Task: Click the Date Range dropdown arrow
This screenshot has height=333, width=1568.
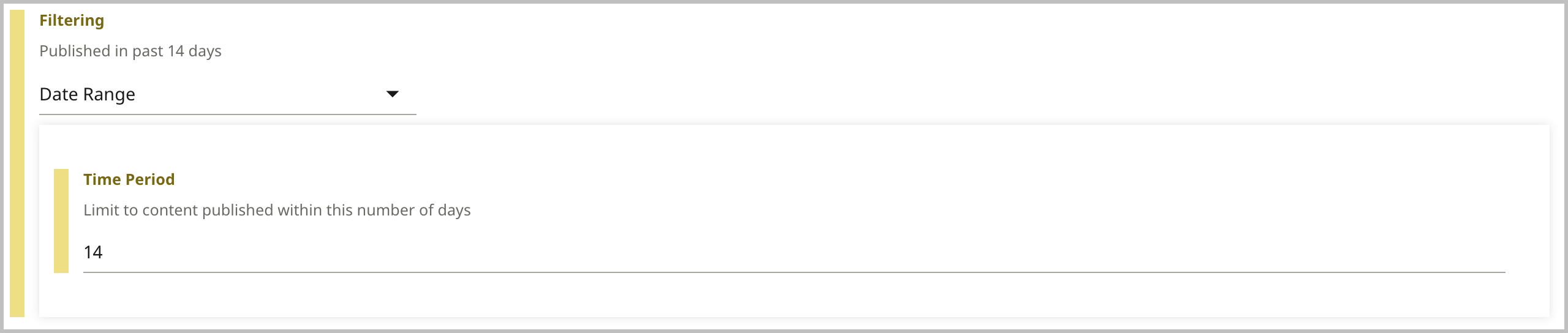Action: [393, 94]
